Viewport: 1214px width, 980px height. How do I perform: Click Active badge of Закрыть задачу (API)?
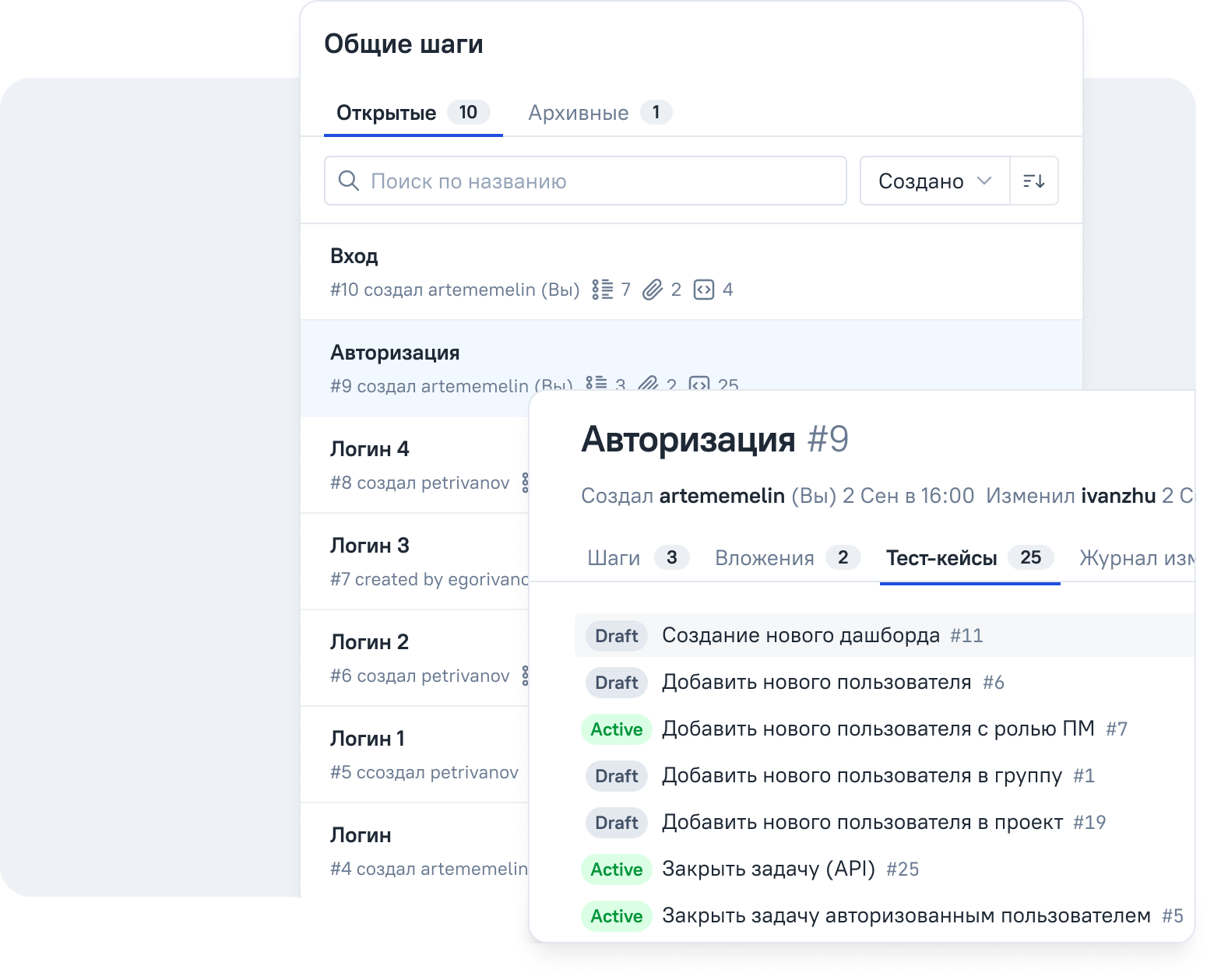[617, 869]
